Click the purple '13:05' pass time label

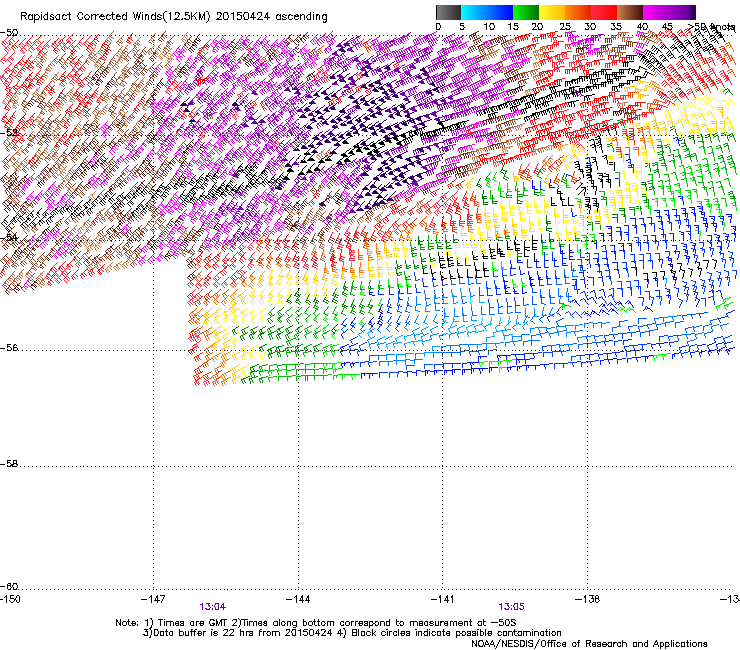pyautogui.click(x=512, y=607)
